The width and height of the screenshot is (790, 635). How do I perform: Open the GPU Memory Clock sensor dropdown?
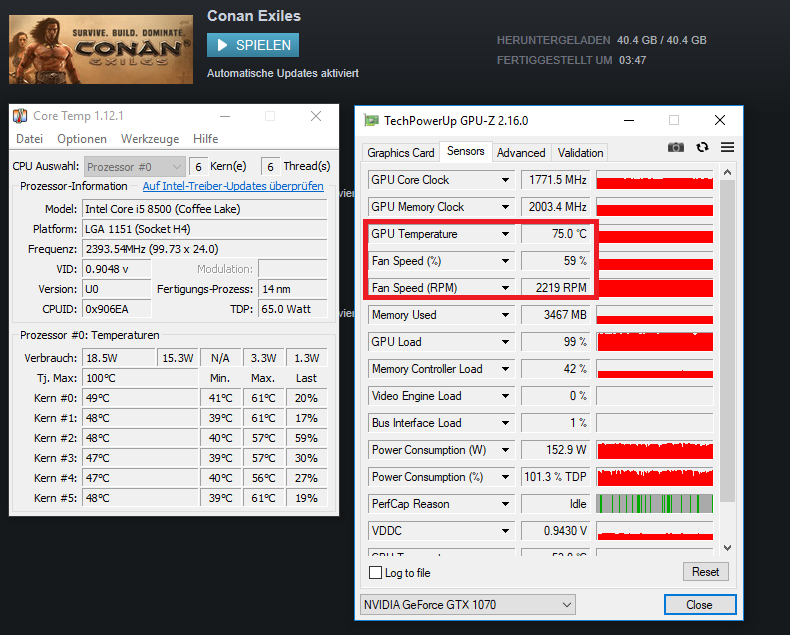coord(505,207)
